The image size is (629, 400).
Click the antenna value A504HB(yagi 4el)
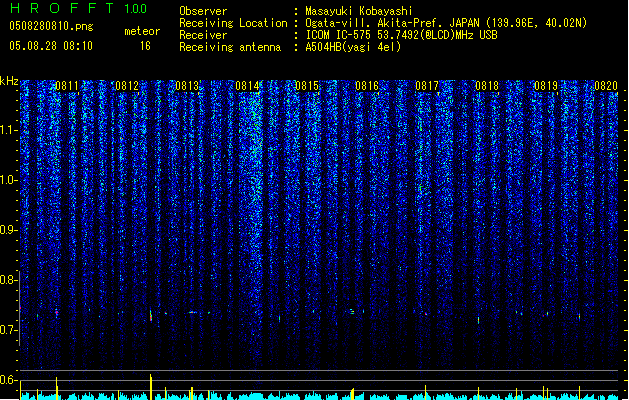(353, 47)
